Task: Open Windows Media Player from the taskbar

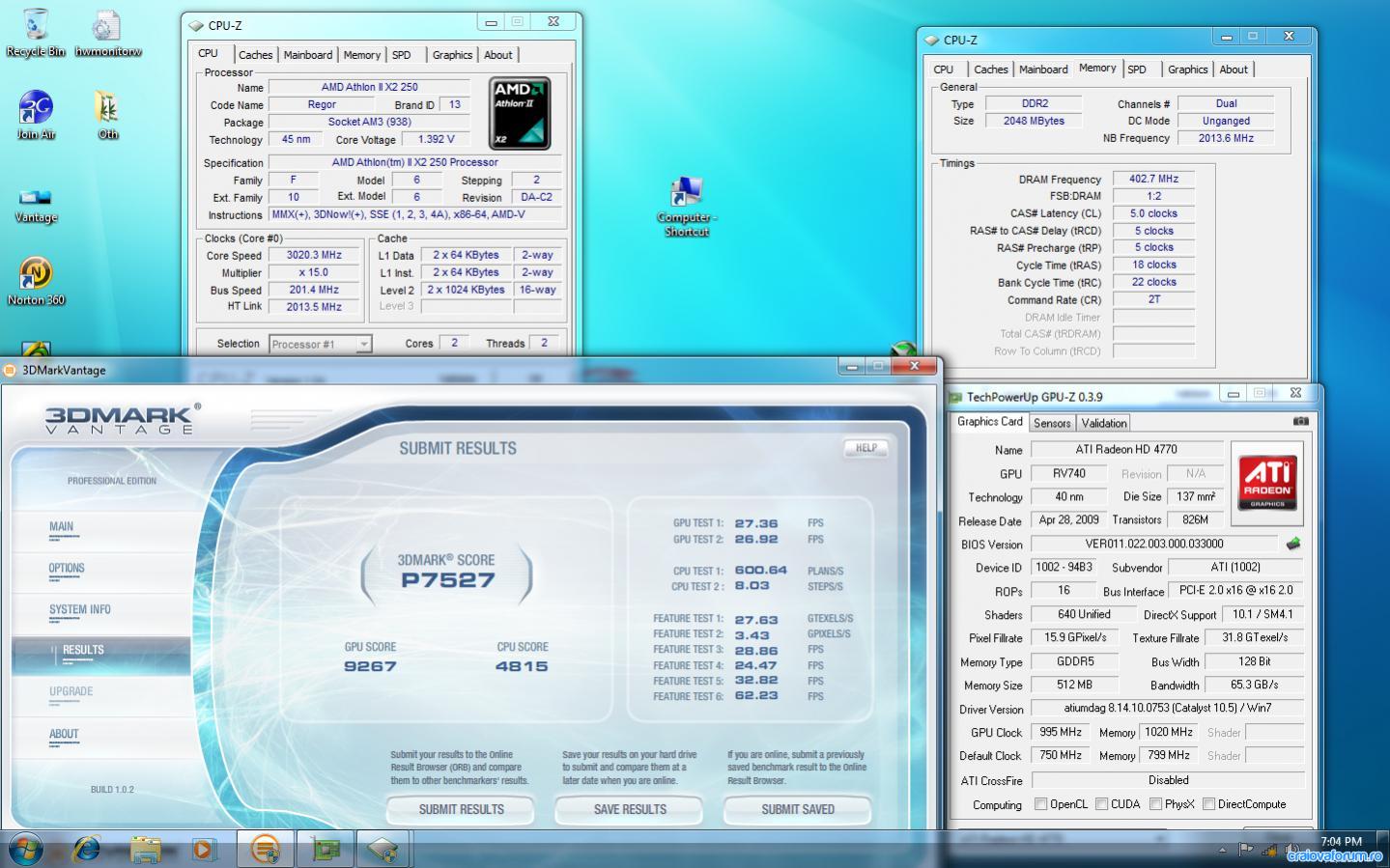Action: coord(204,850)
